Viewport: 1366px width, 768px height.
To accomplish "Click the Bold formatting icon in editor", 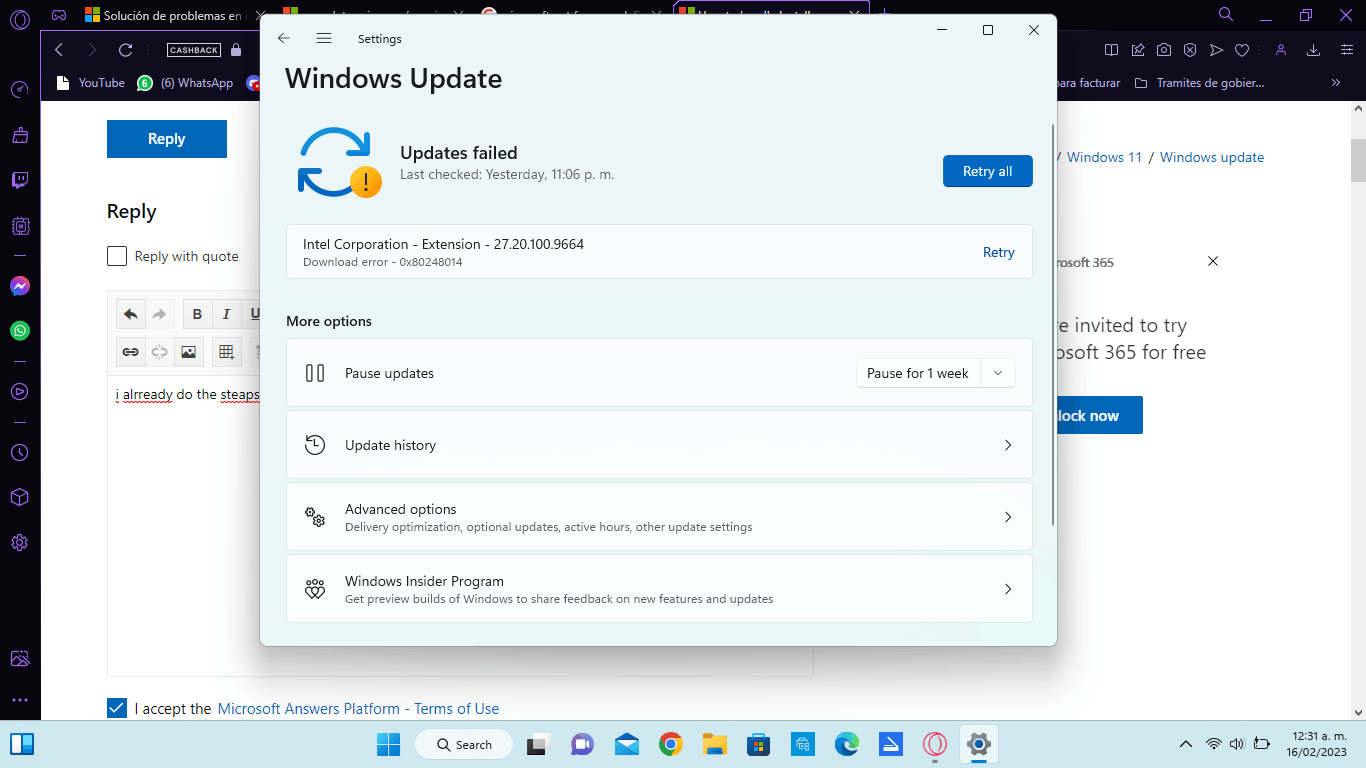I will 197,314.
